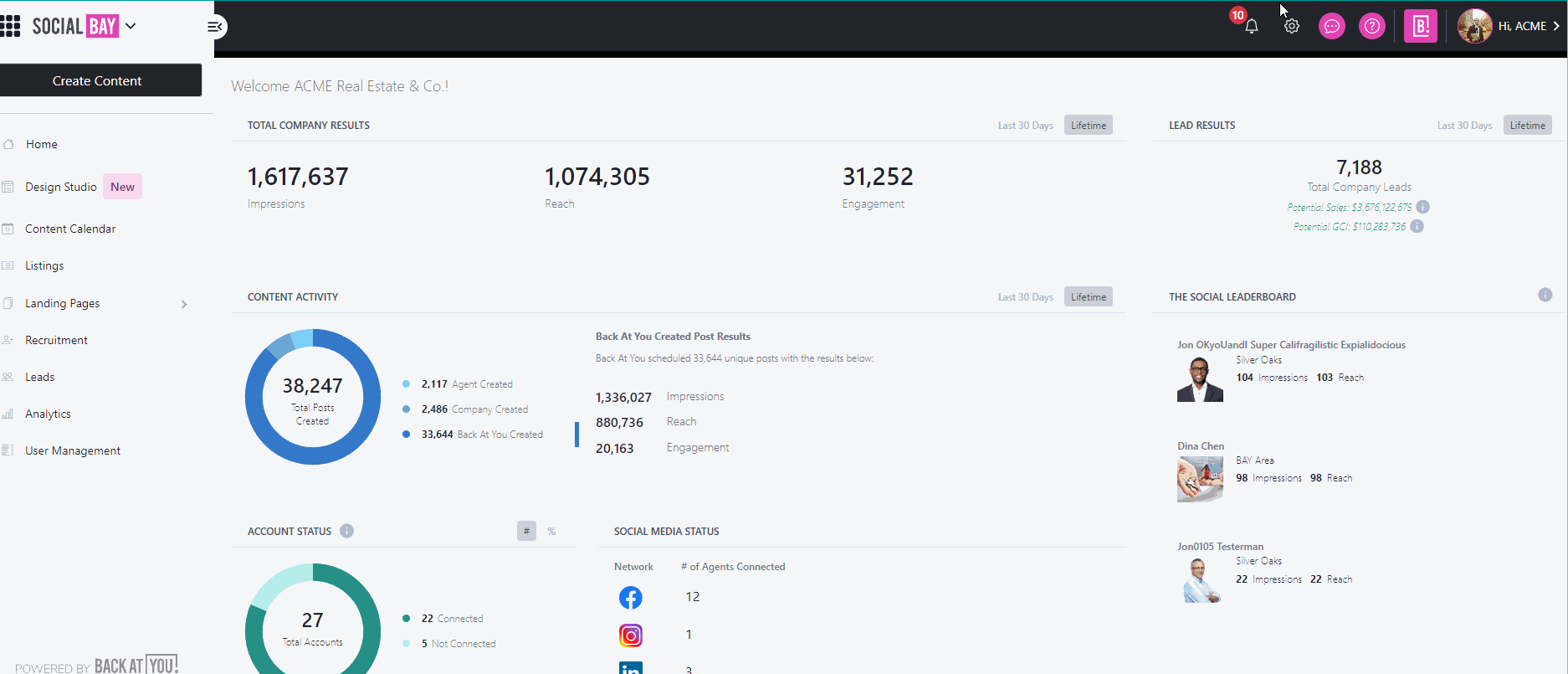
Task: Click the Social Leaderboard info icon
Action: (x=1545, y=295)
